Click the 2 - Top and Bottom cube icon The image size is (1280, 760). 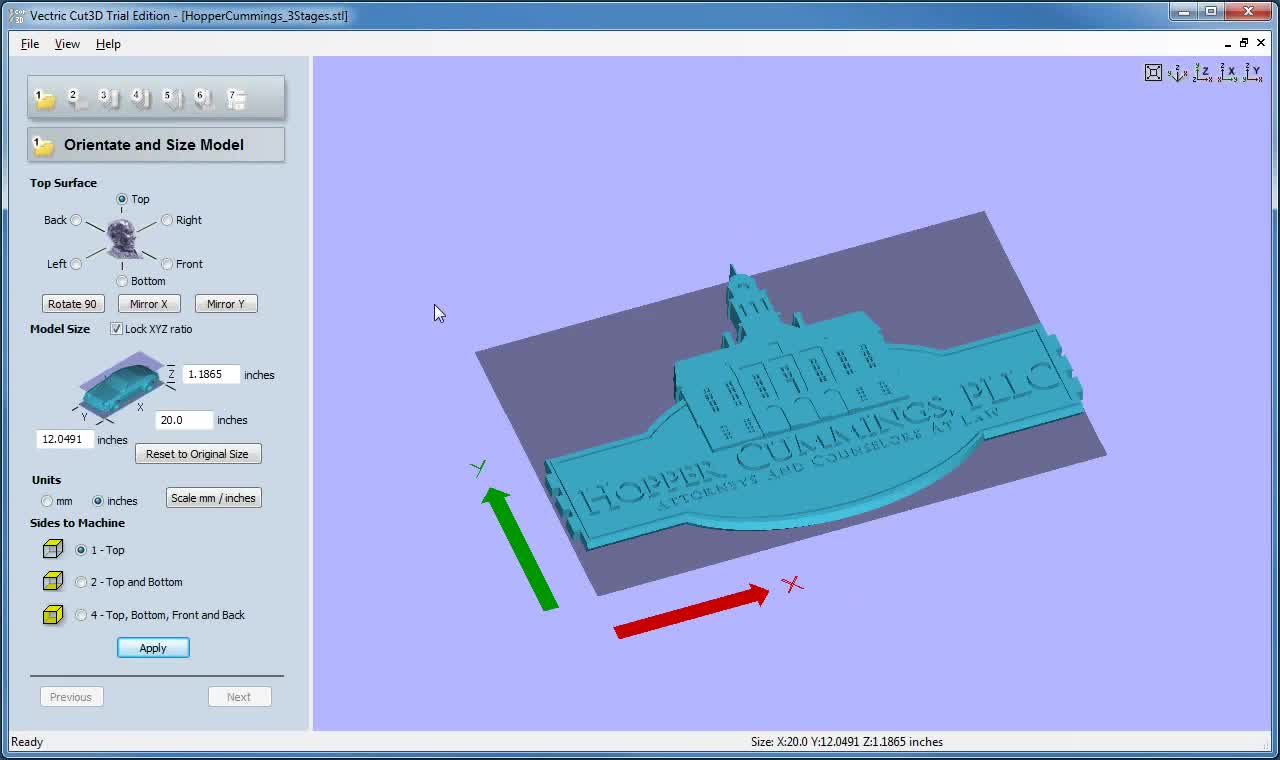[x=53, y=581]
